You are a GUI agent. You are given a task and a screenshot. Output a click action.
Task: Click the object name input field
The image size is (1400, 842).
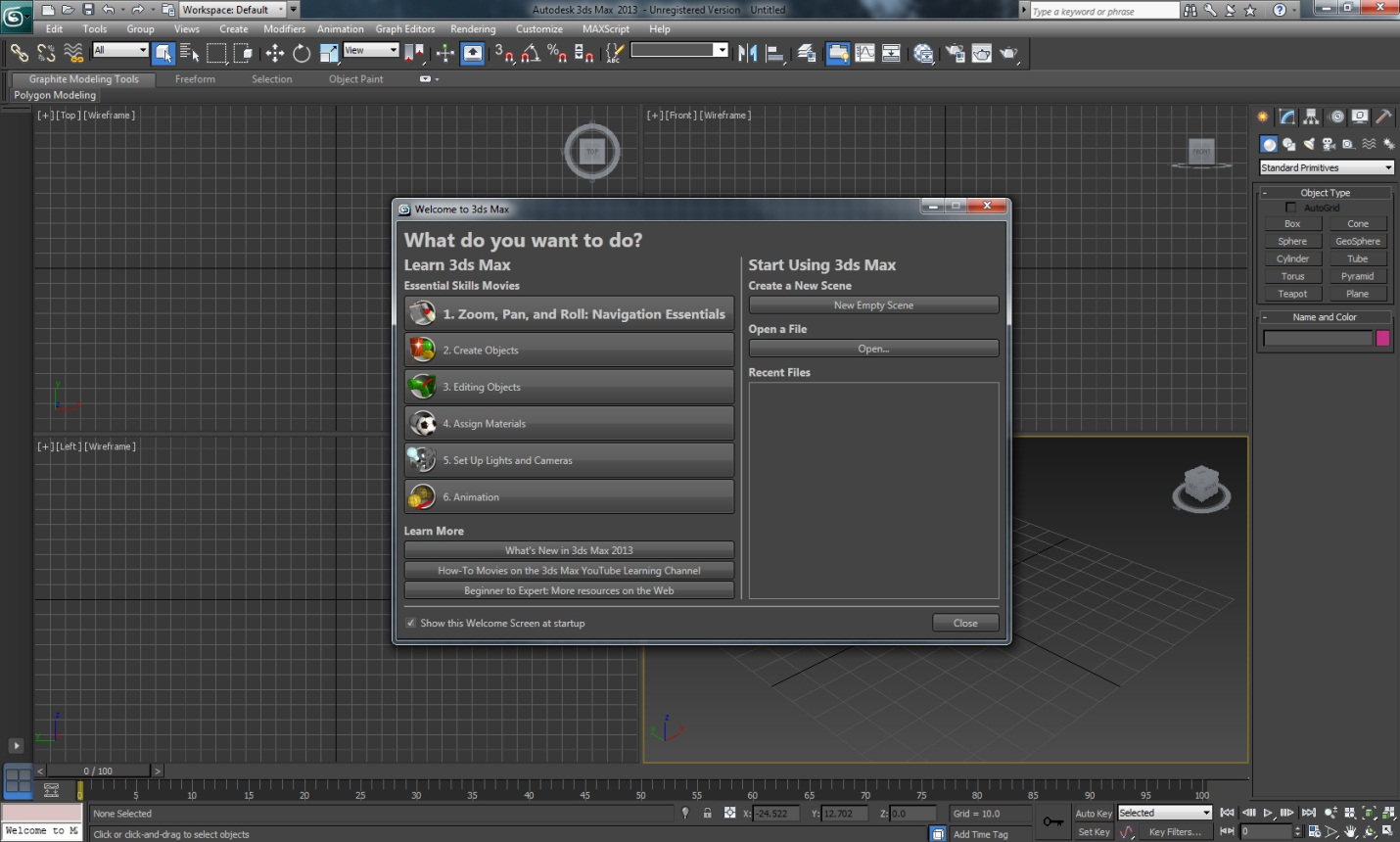(1318, 339)
